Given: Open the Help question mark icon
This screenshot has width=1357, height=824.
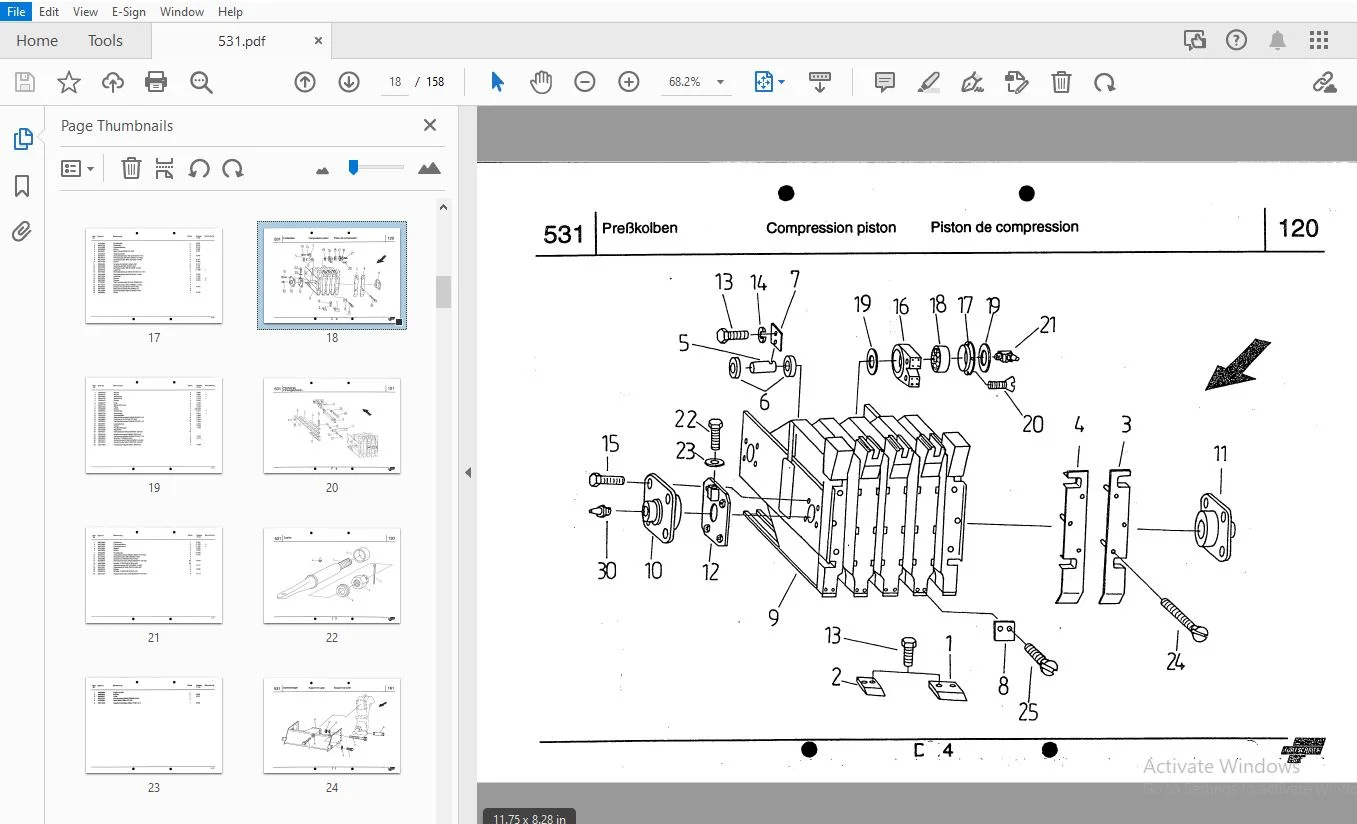Looking at the screenshot, I should click(1237, 40).
